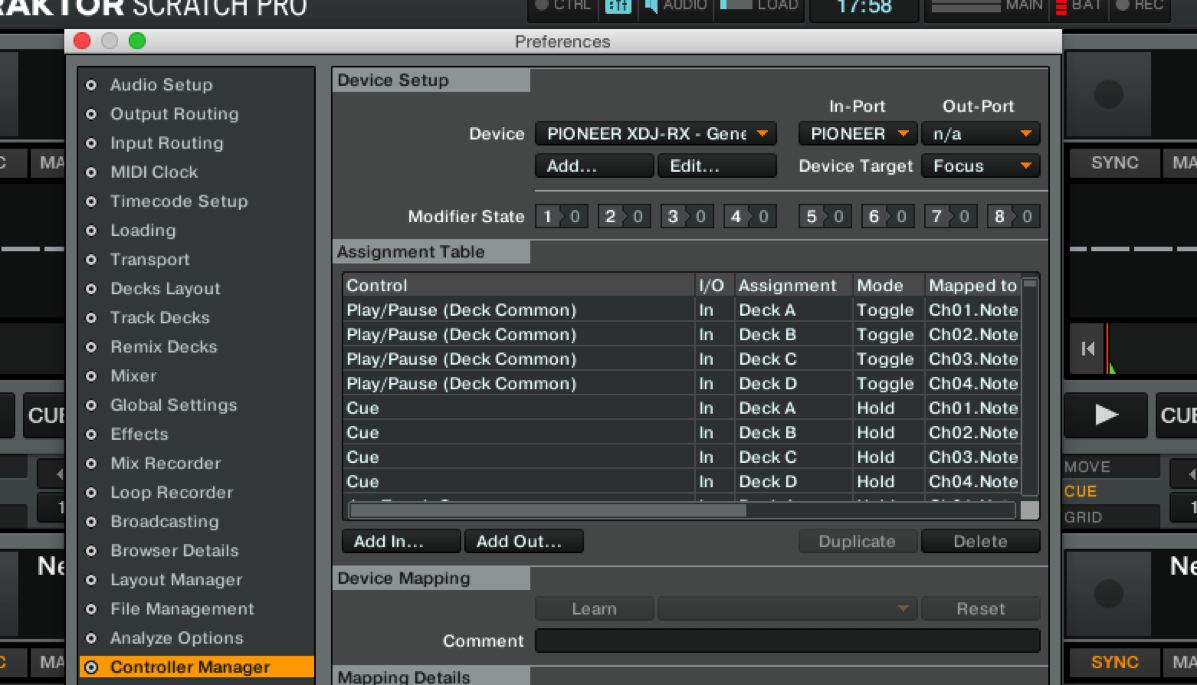
Task: Click the assignment table horizontal scrollbar
Action: 547,510
